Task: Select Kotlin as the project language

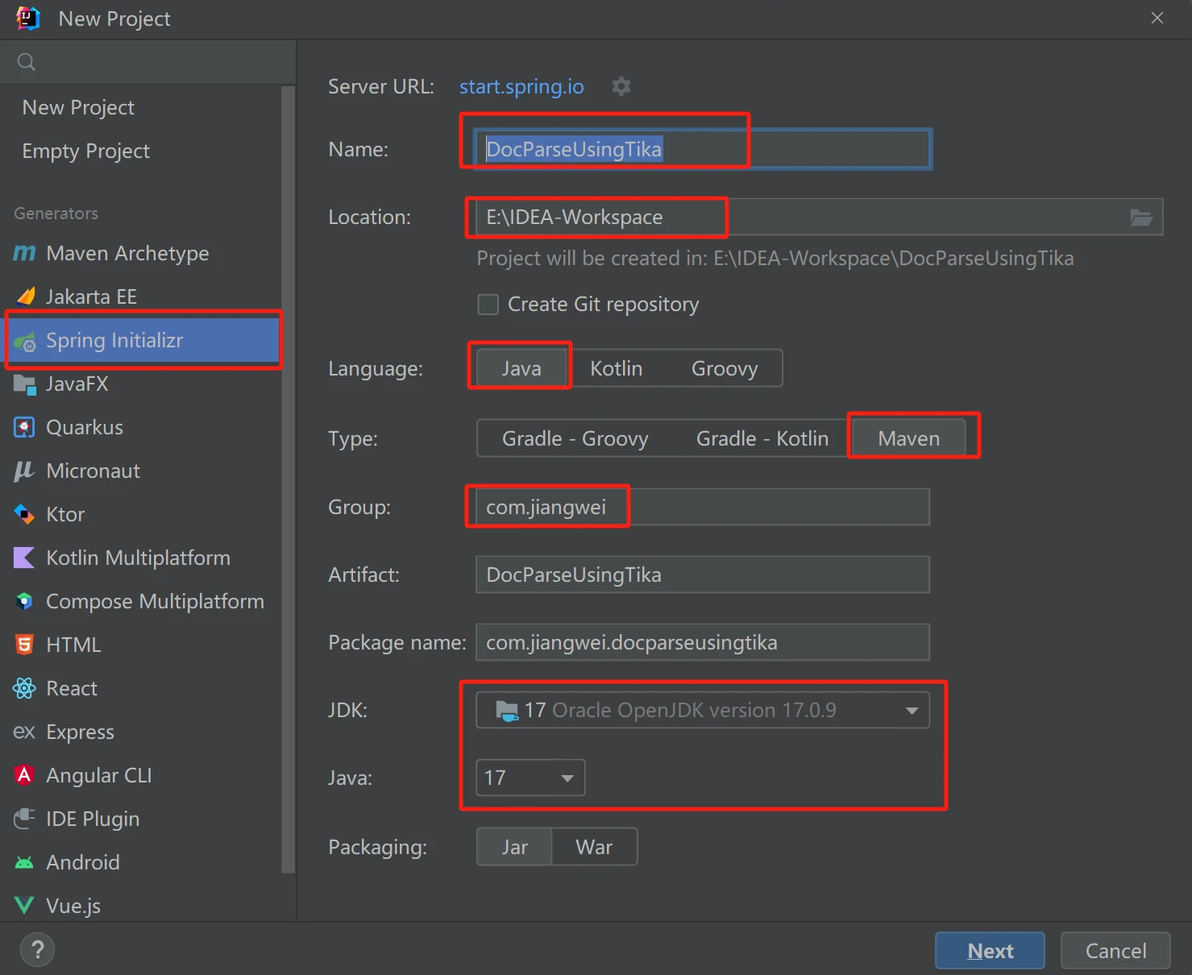Action: coord(616,369)
